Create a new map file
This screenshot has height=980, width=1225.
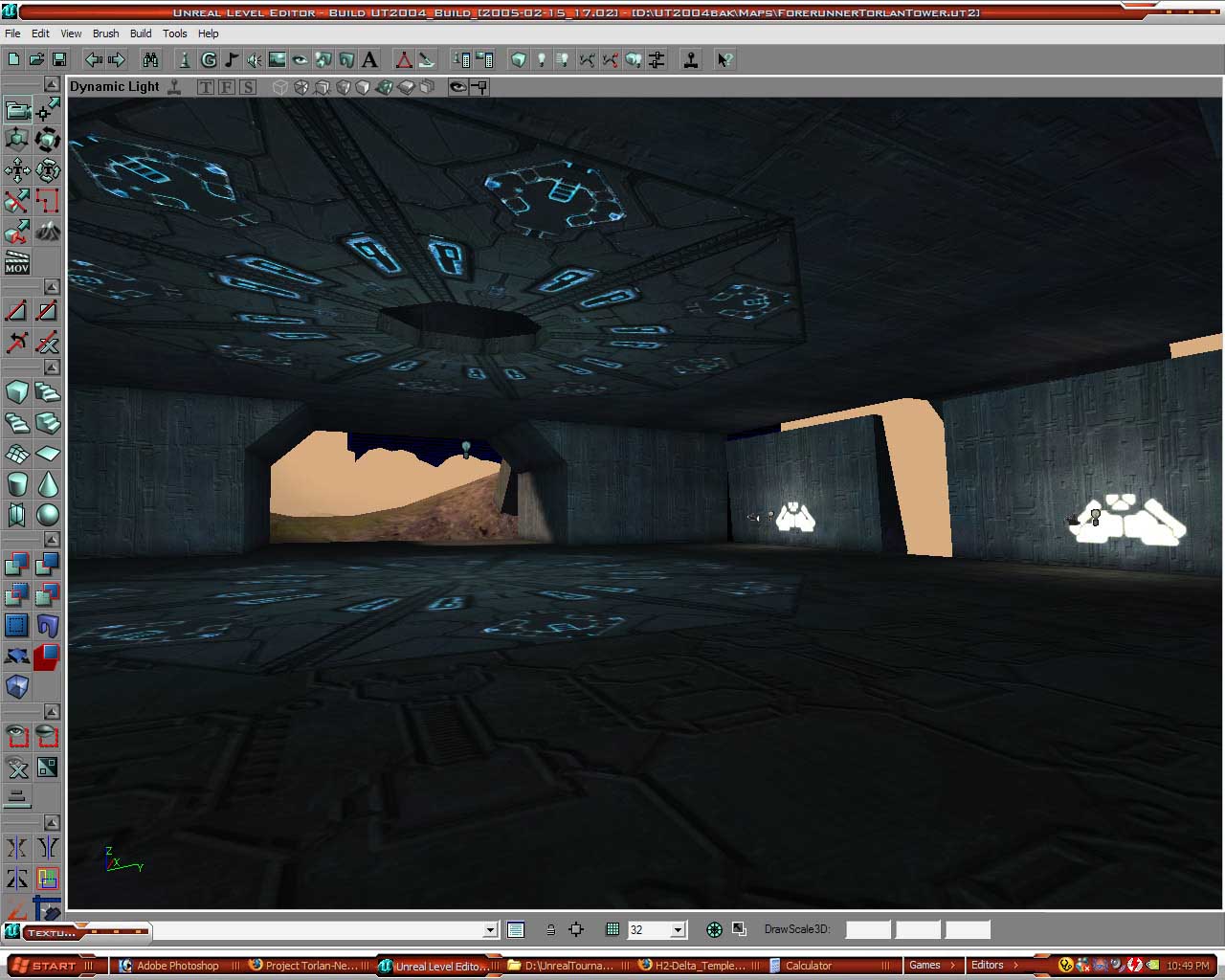click(x=13, y=59)
